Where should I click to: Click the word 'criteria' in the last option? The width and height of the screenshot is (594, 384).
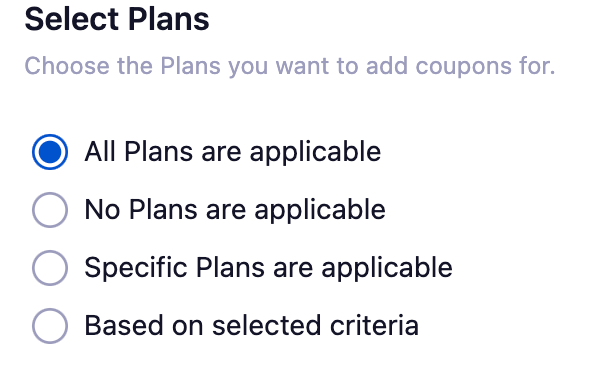(x=374, y=326)
